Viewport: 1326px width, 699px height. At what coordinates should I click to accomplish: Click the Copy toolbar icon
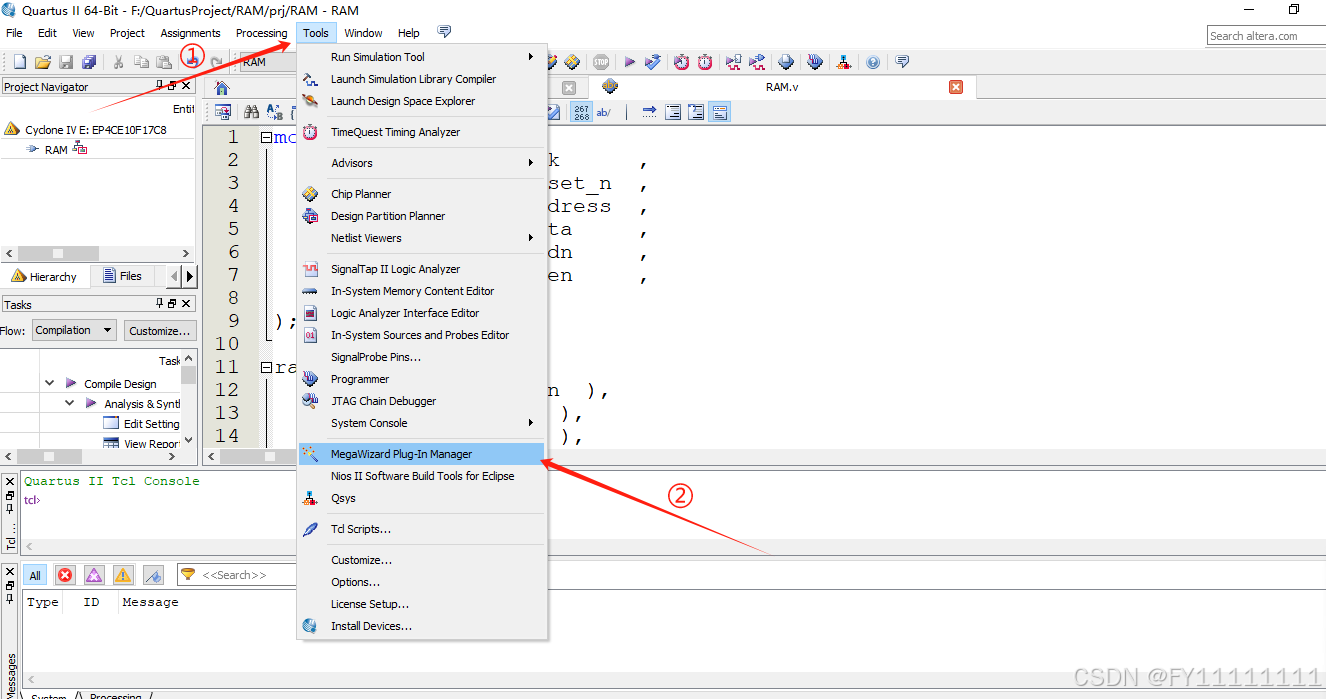pos(141,62)
